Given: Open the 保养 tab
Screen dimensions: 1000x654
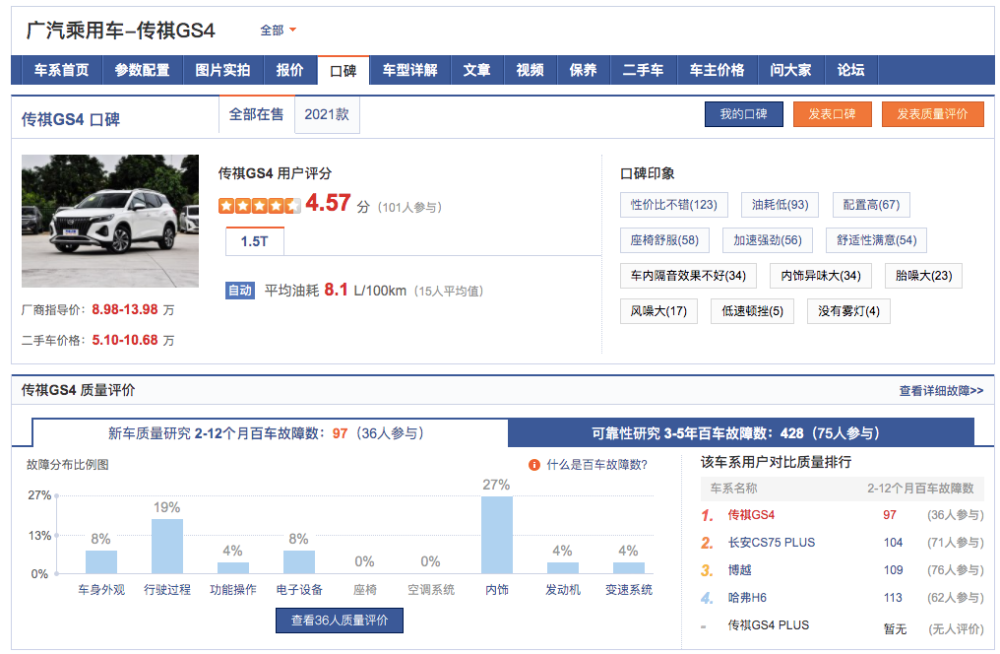Looking at the screenshot, I should click(x=583, y=70).
